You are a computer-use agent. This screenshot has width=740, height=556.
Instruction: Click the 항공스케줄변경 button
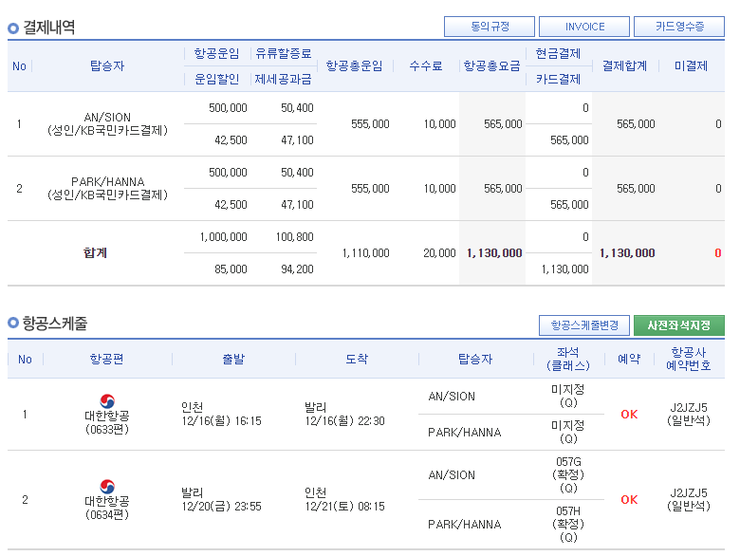584,326
